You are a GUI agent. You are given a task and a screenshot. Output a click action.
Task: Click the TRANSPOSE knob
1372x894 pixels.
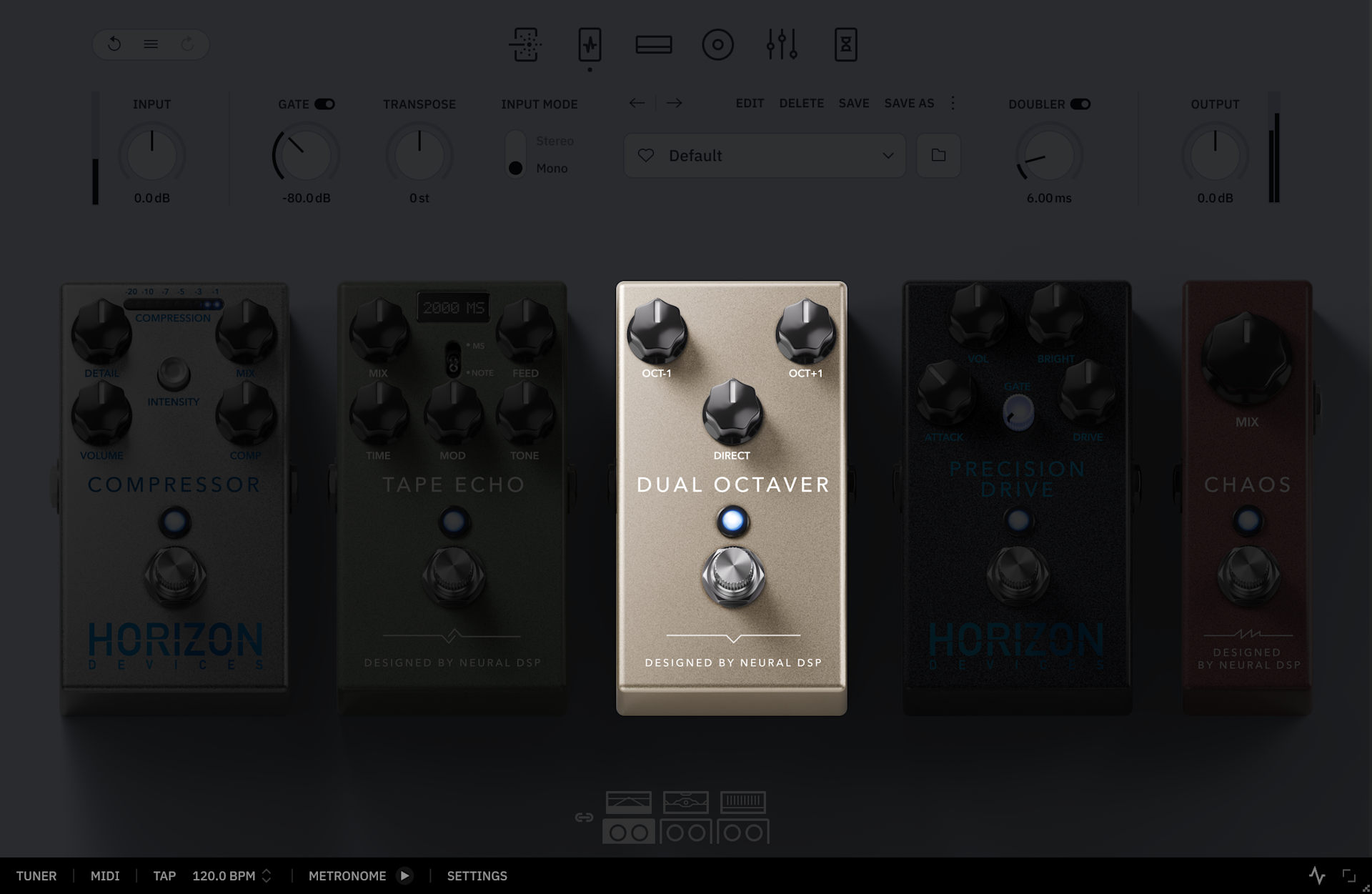(x=419, y=155)
